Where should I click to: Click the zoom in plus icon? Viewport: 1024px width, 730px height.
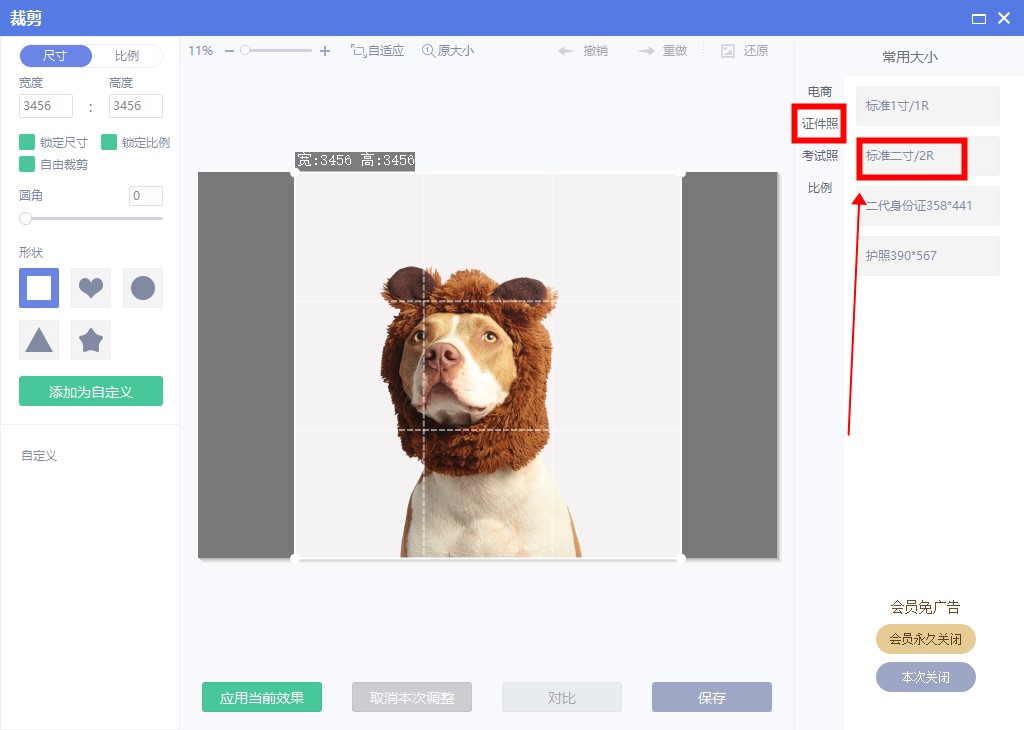324,51
